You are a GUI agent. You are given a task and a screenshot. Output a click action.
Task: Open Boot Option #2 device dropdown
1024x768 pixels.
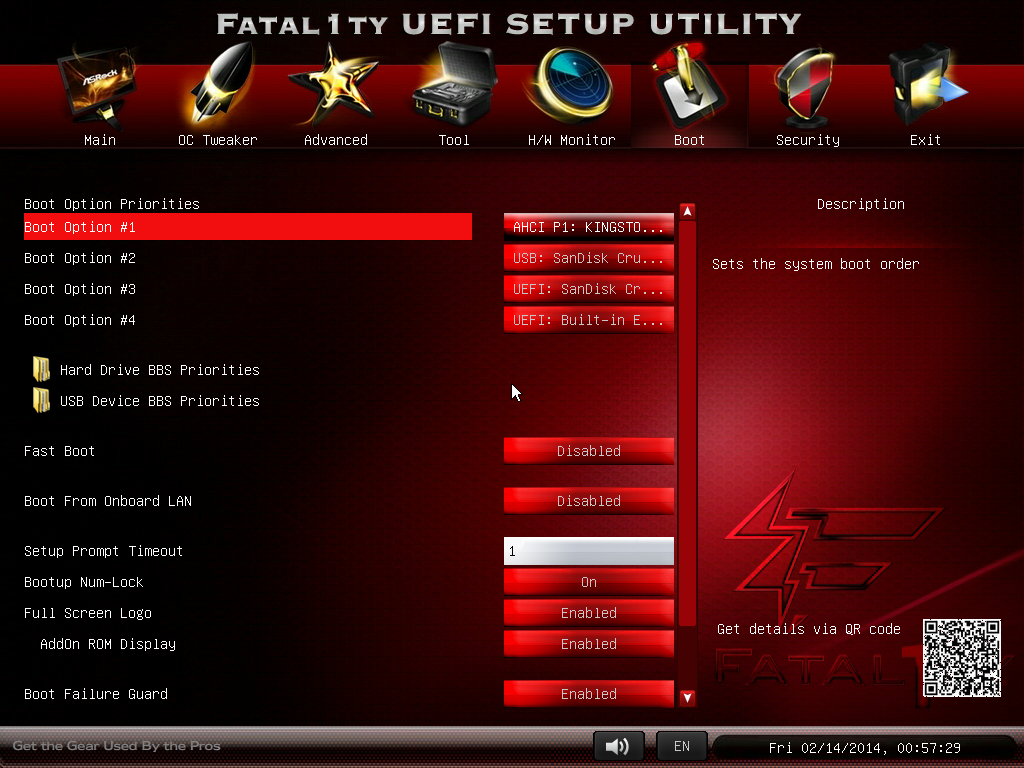coord(588,258)
